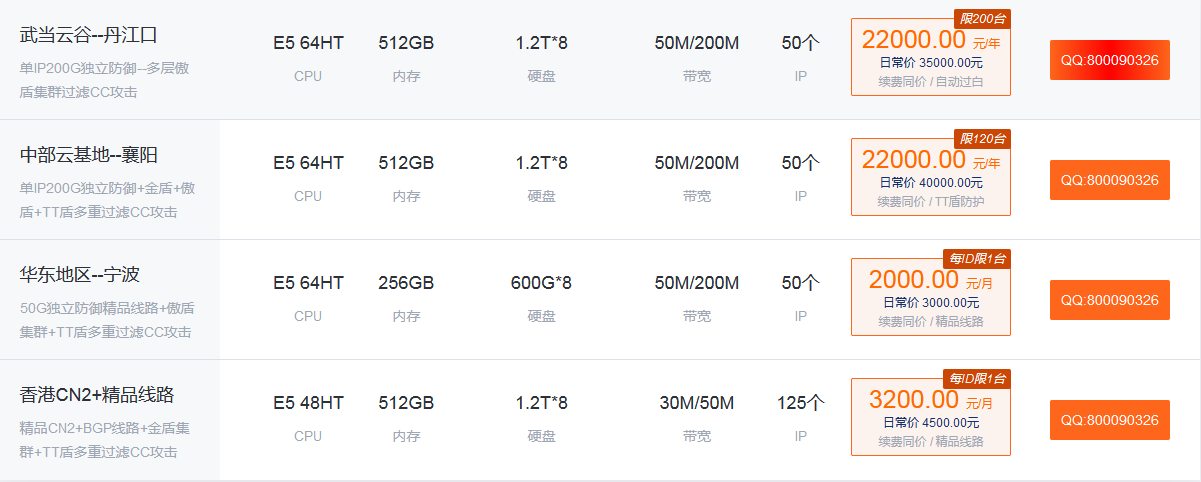Select the 600G*8 hard disk value

click(541, 283)
